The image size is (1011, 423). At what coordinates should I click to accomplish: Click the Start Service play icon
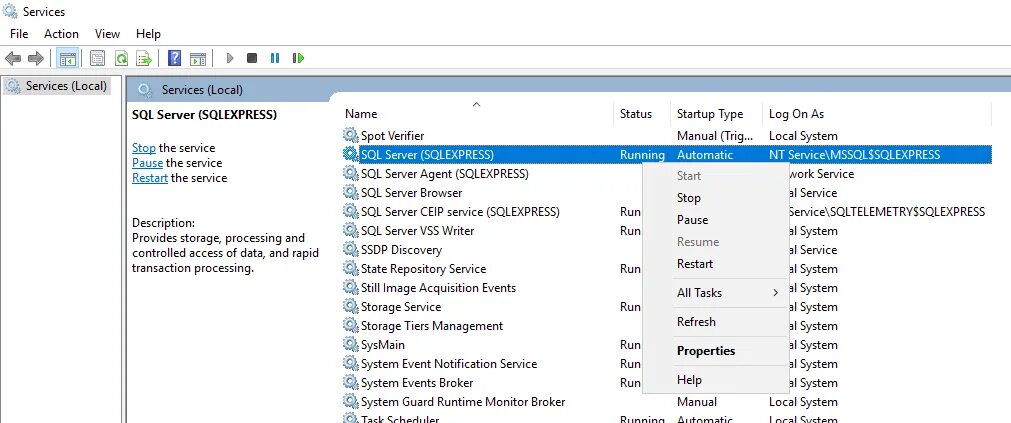230,58
